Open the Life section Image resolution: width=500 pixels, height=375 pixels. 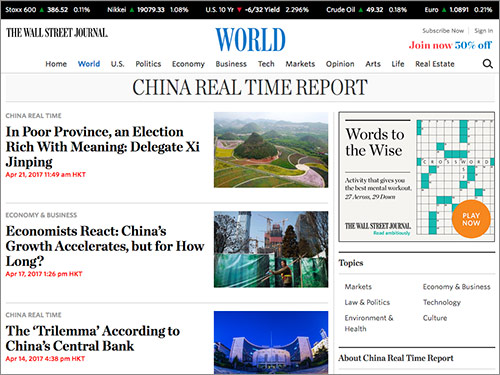coord(398,64)
